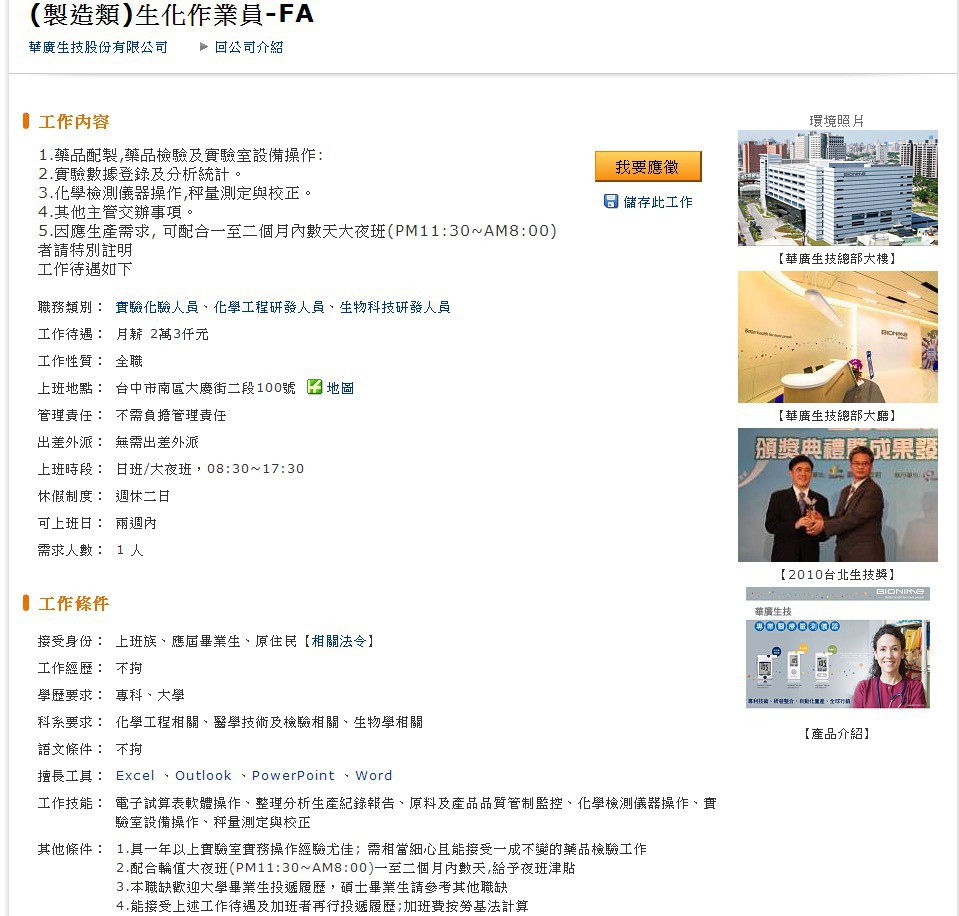The image size is (959, 916).
Task: View the 華廣生技總部大樓 building photo
Action: click(x=837, y=188)
